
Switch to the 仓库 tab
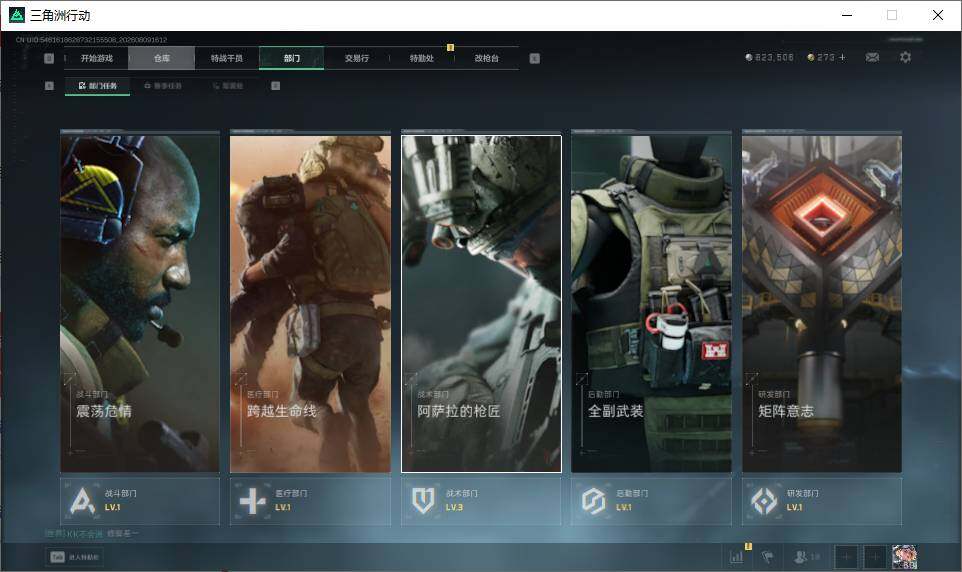[162, 58]
